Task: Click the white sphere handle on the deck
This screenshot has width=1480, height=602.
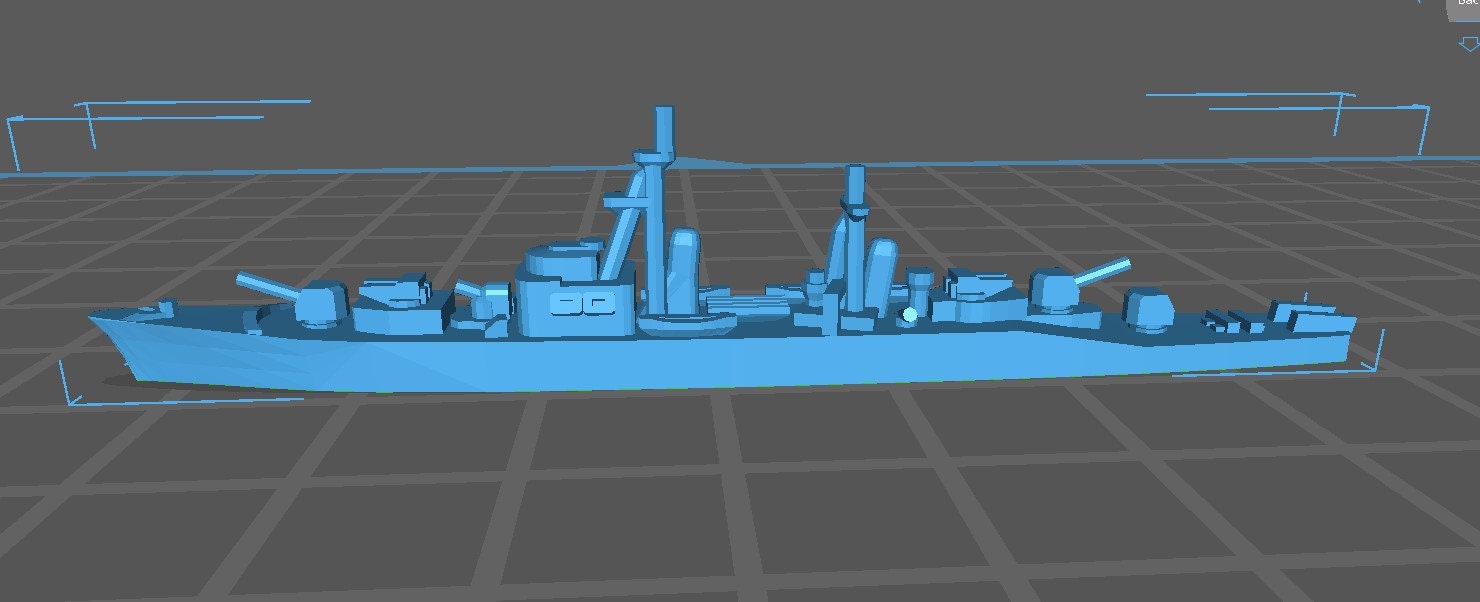Action: pyautogui.click(x=908, y=313)
